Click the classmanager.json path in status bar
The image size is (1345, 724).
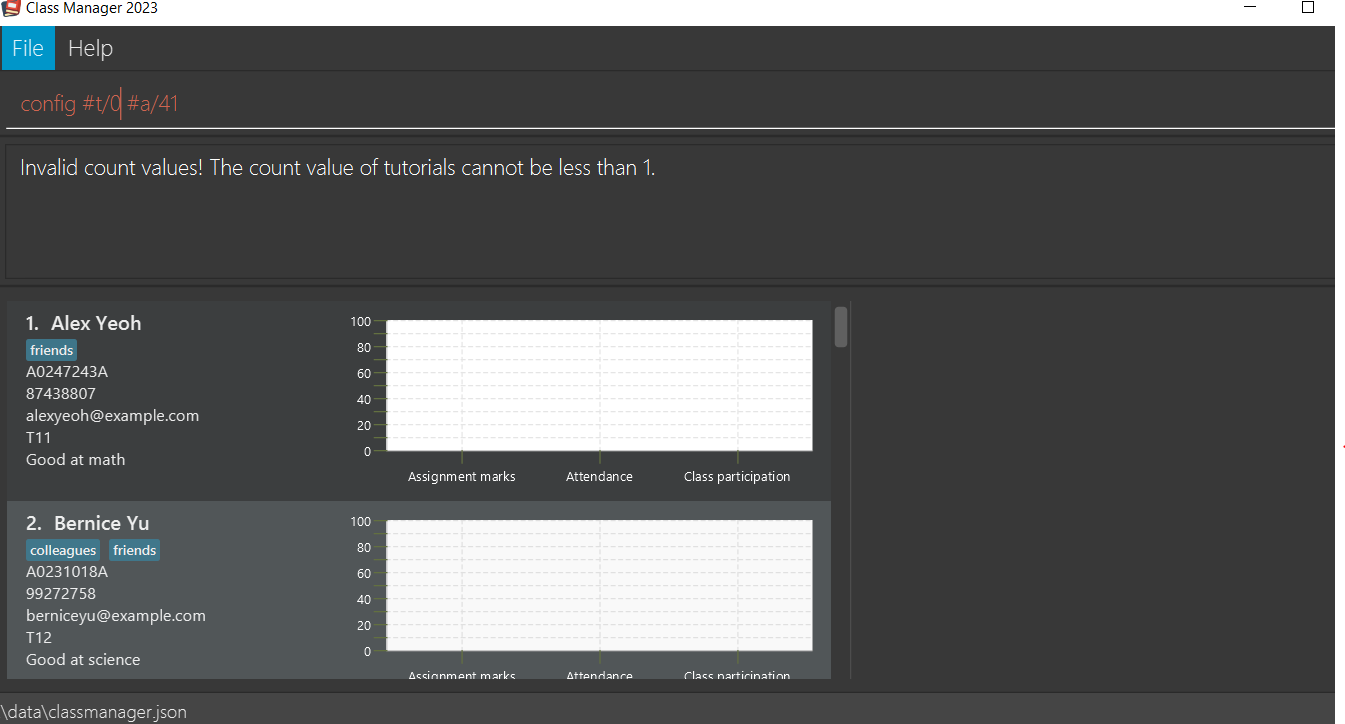[94, 712]
